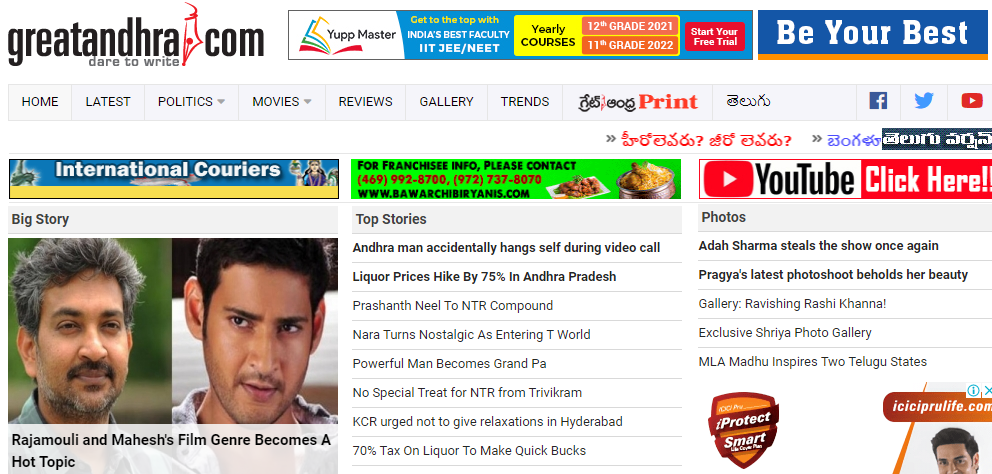Open the Twitter bird icon
Image resolution: width=992 pixels, height=474 pixels.
(x=924, y=101)
